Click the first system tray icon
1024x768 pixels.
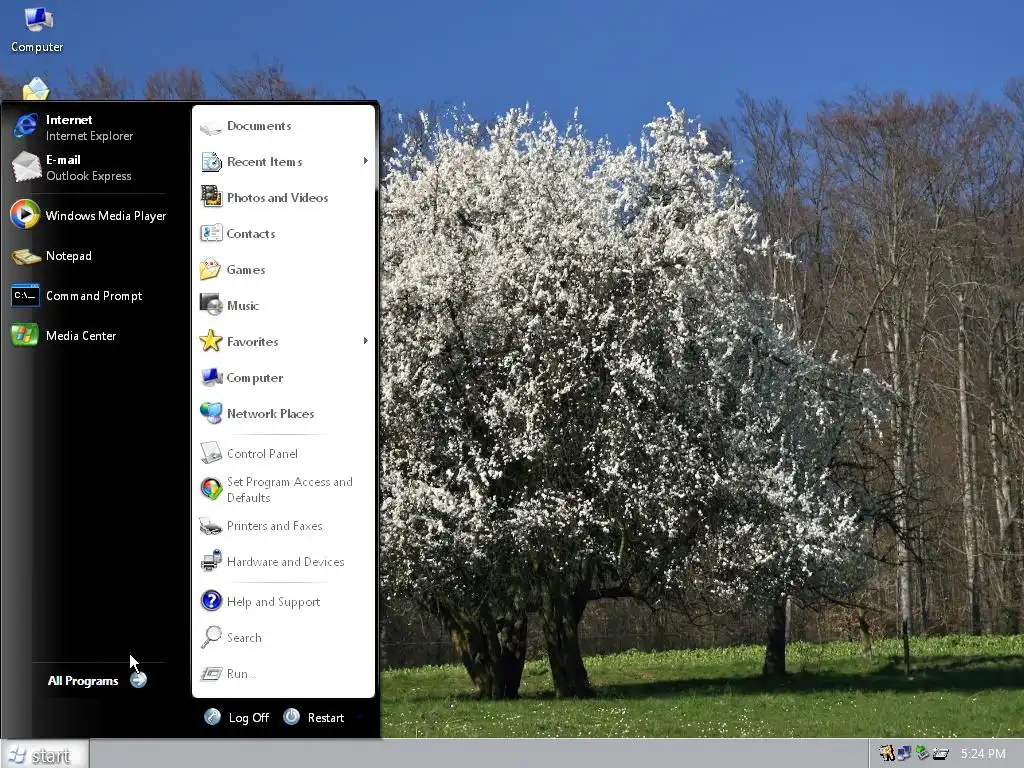(x=886, y=754)
